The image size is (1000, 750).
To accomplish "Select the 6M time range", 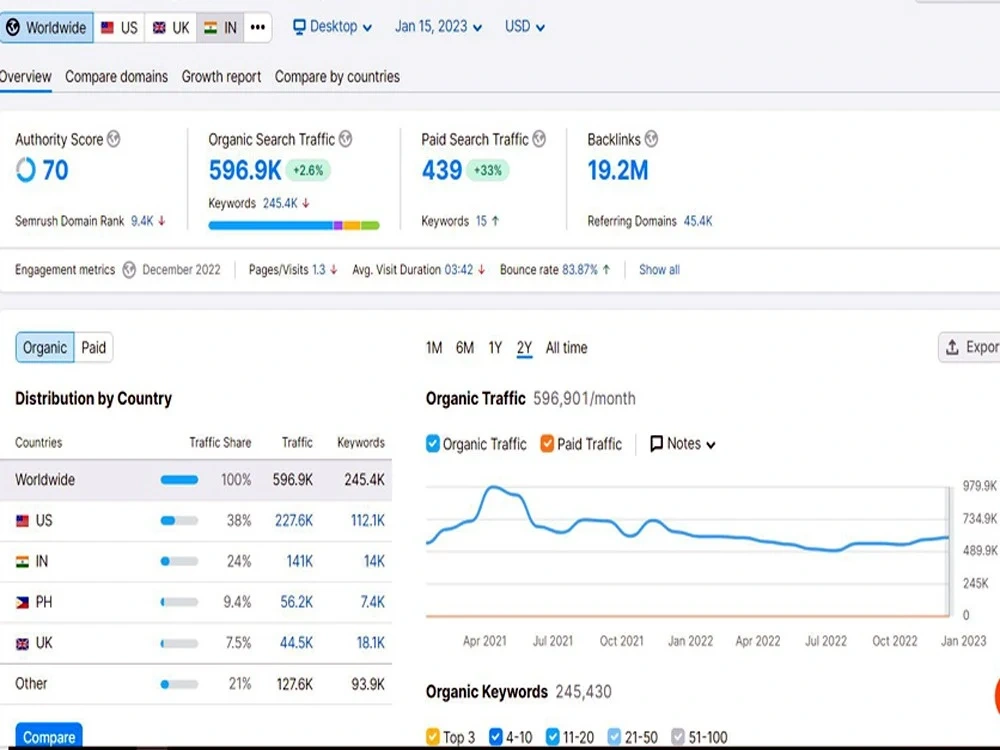I will 464,348.
